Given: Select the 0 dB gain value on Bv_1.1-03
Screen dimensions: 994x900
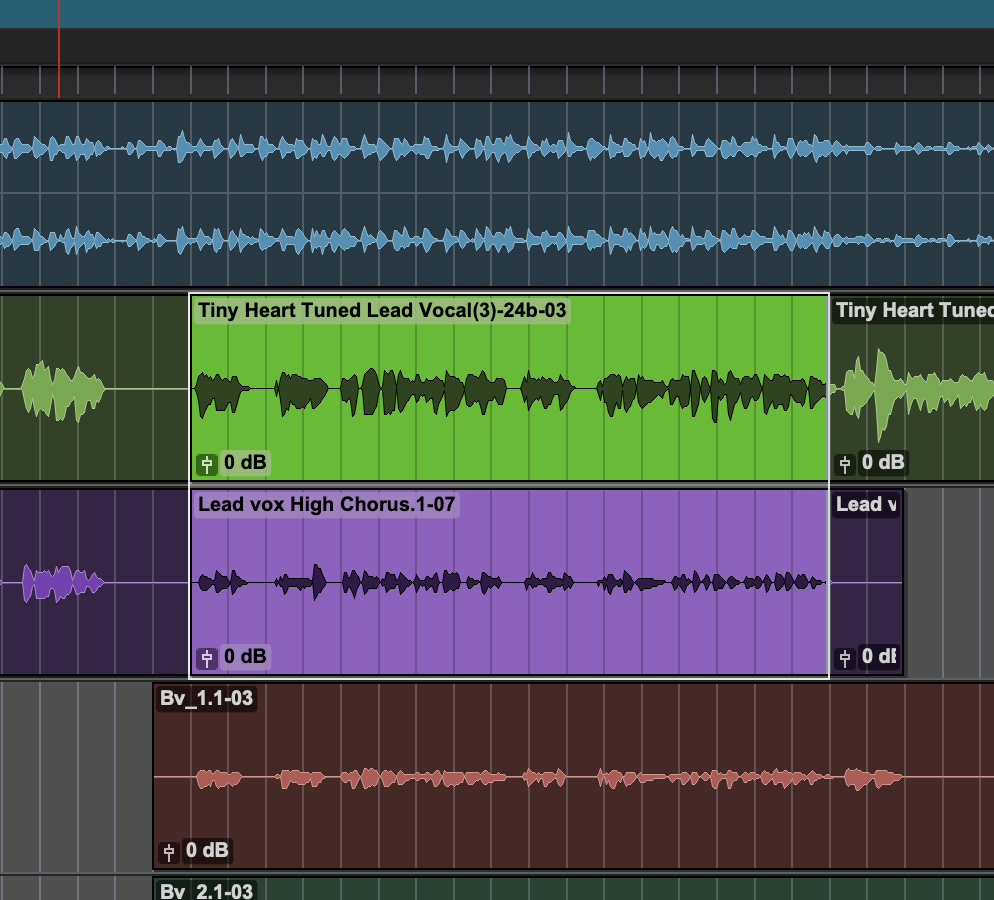Looking at the screenshot, I should coord(207,852).
